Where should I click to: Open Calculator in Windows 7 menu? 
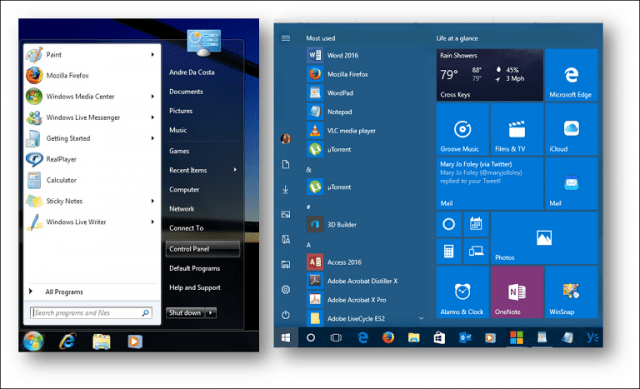tap(92, 180)
